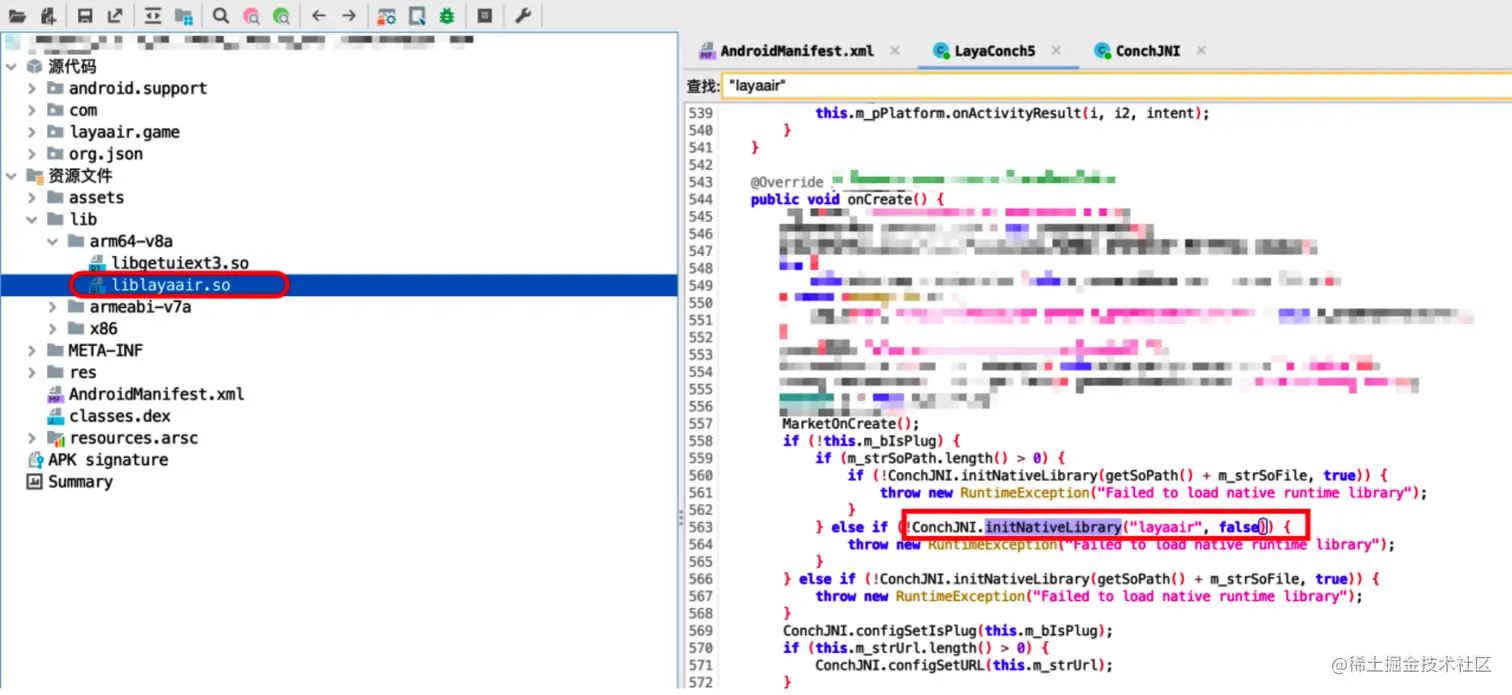
Task: Navigate forward with the right arrow
Action: pyautogui.click(x=348, y=16)
